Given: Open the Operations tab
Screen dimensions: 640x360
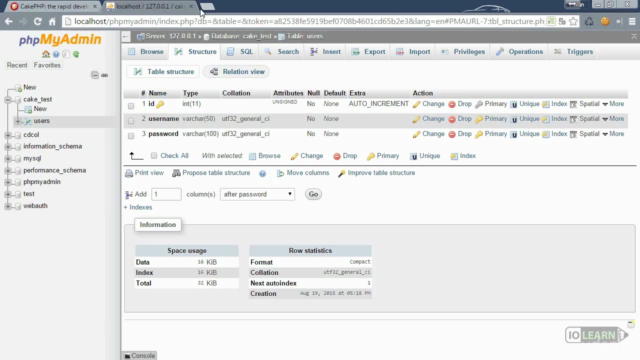Looking at the screenshot, I should click(519, 52).
